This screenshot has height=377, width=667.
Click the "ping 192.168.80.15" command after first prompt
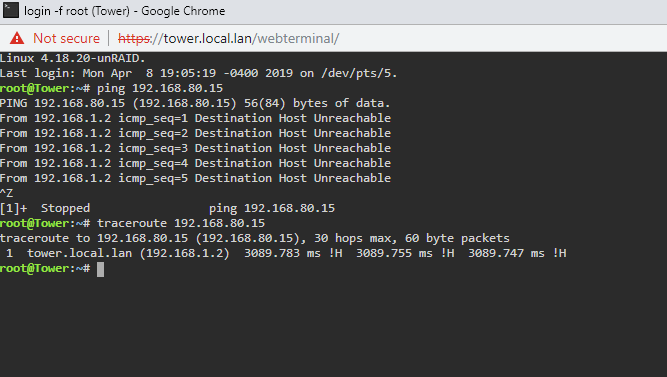(160, 89)
